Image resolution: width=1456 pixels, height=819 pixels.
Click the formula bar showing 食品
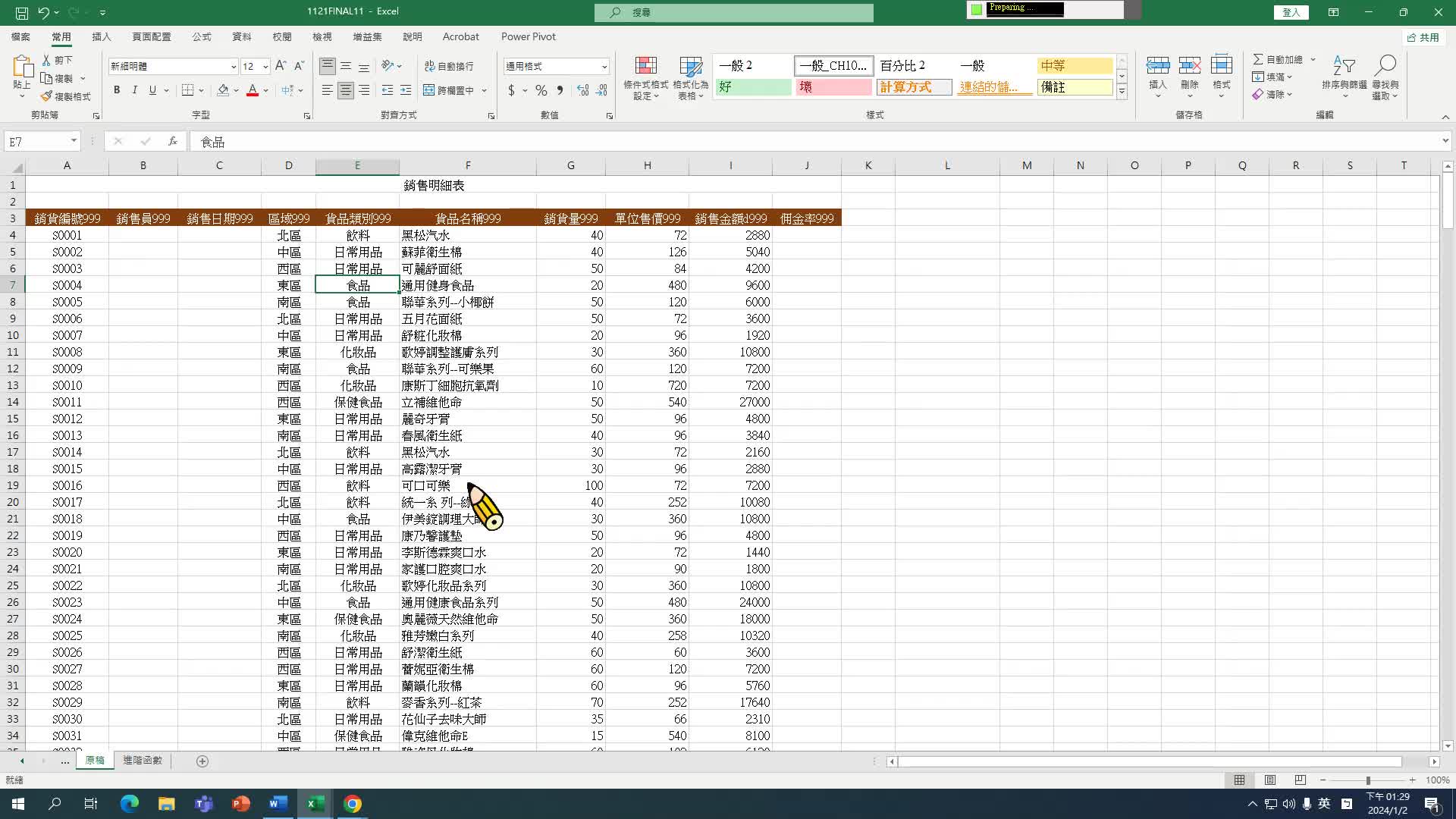coord(815,142)
